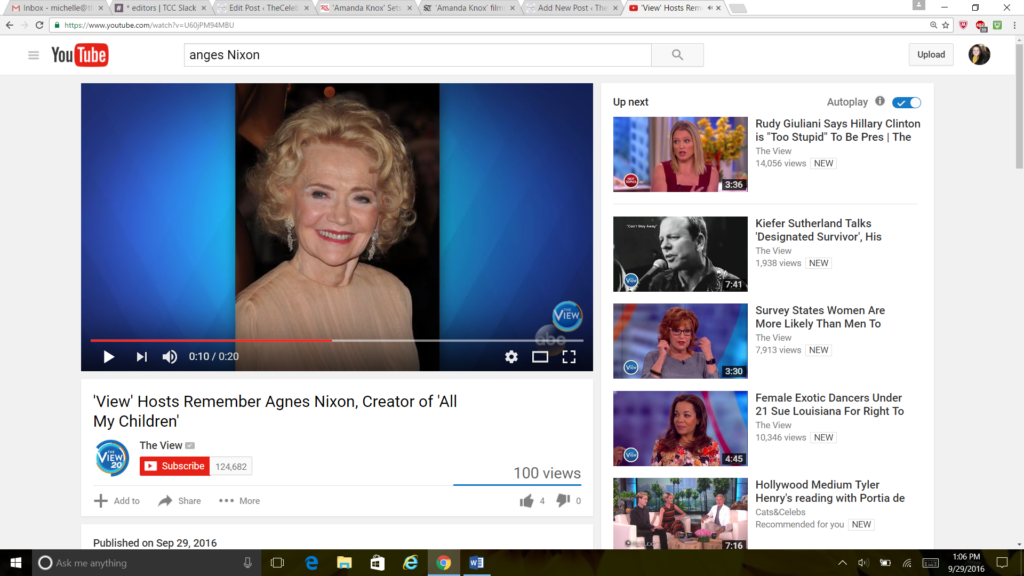Skip to next video in the player
Screen dimensions: 1024x576
141,357
